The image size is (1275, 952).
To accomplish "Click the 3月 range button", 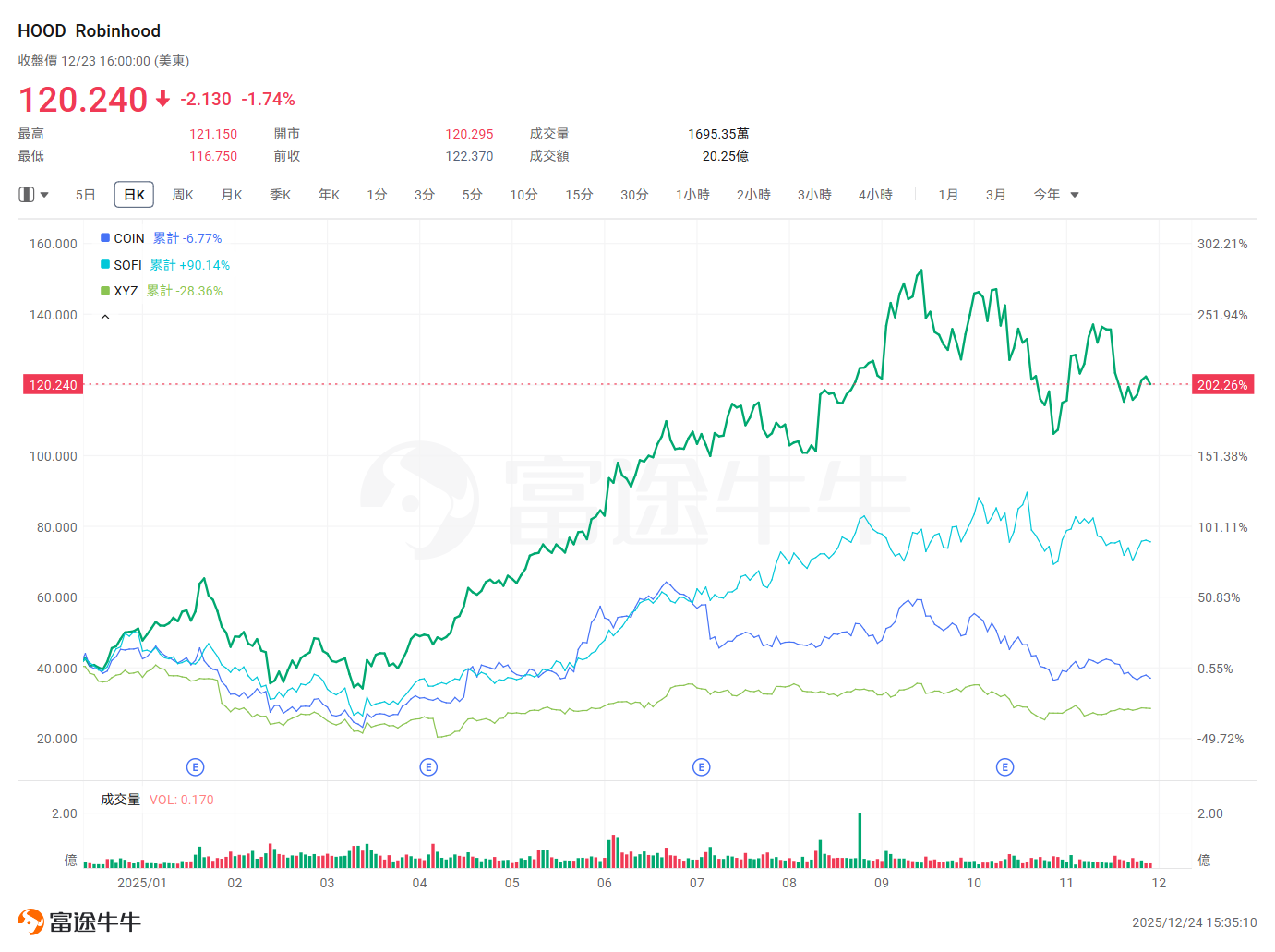I will pos(995,195).
